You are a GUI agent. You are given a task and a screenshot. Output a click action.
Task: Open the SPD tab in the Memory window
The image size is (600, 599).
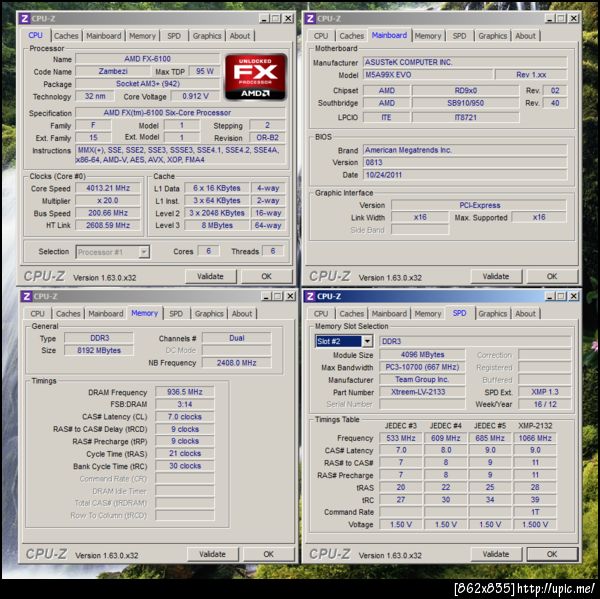pos(176,314)
